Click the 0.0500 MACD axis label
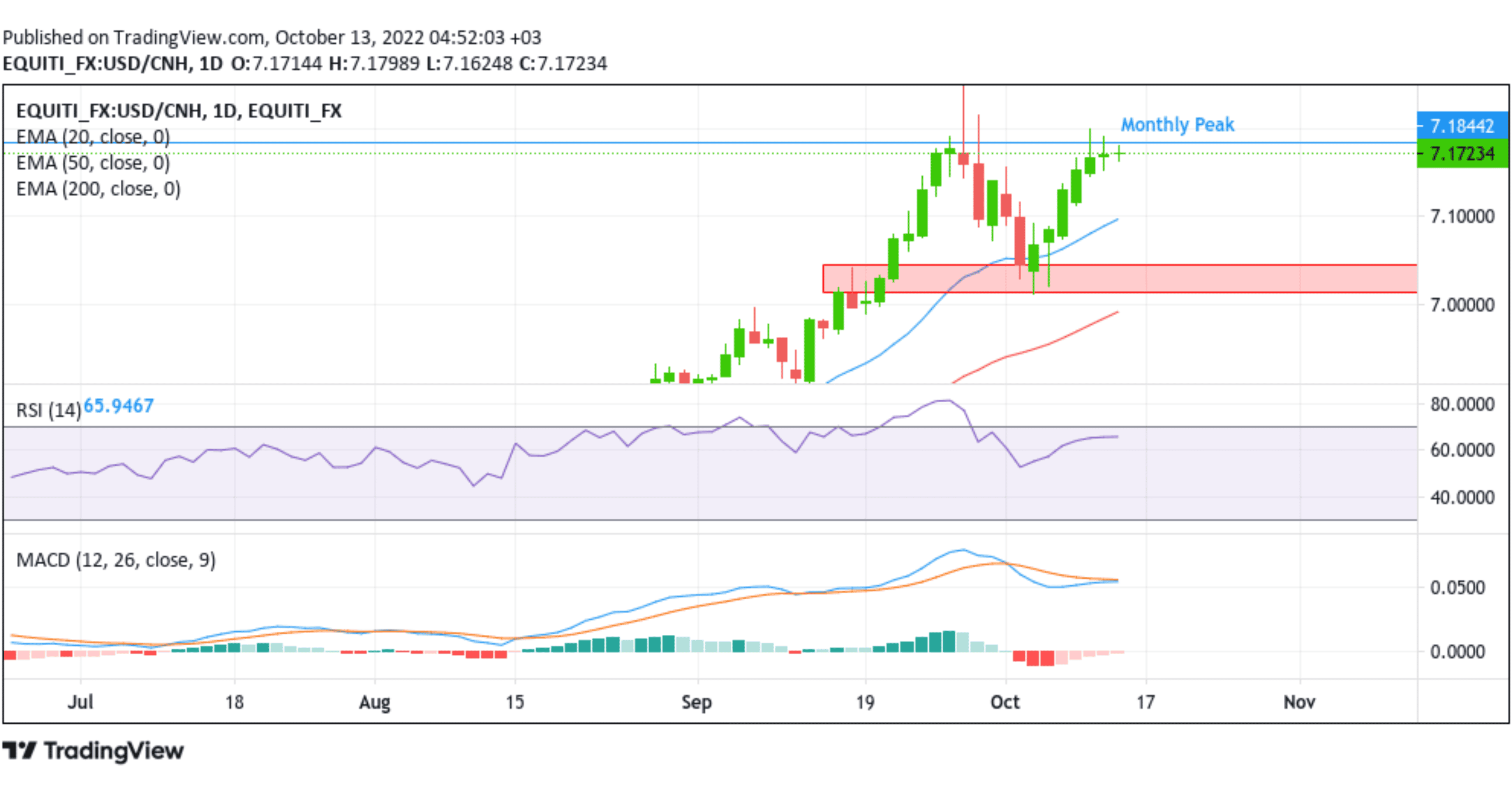Image resolution: width=1512 pixels, height=795 pixels. click(x=1457, y=587)
